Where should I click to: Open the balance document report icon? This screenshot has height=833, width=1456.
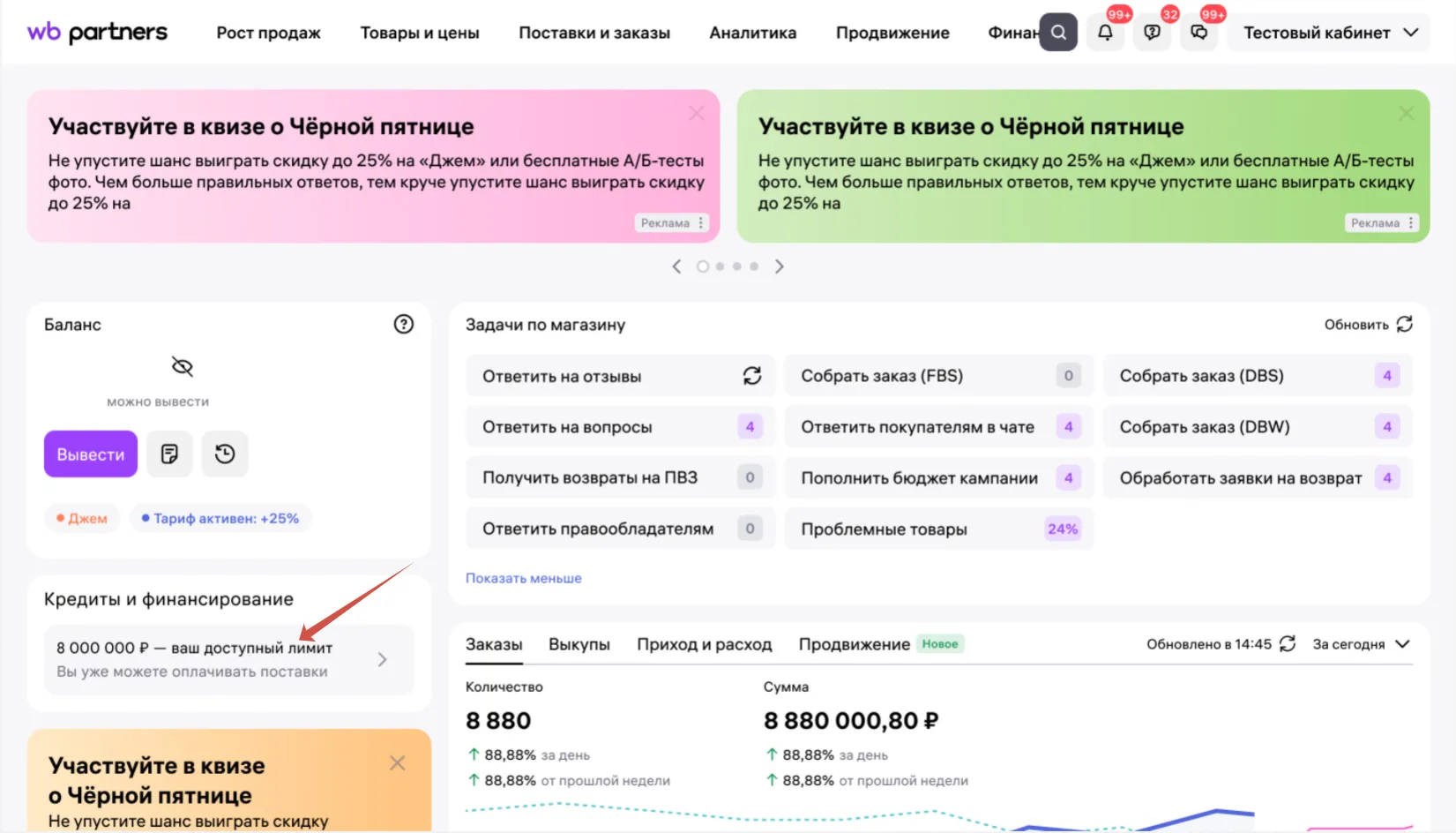(x=169, y=454)
